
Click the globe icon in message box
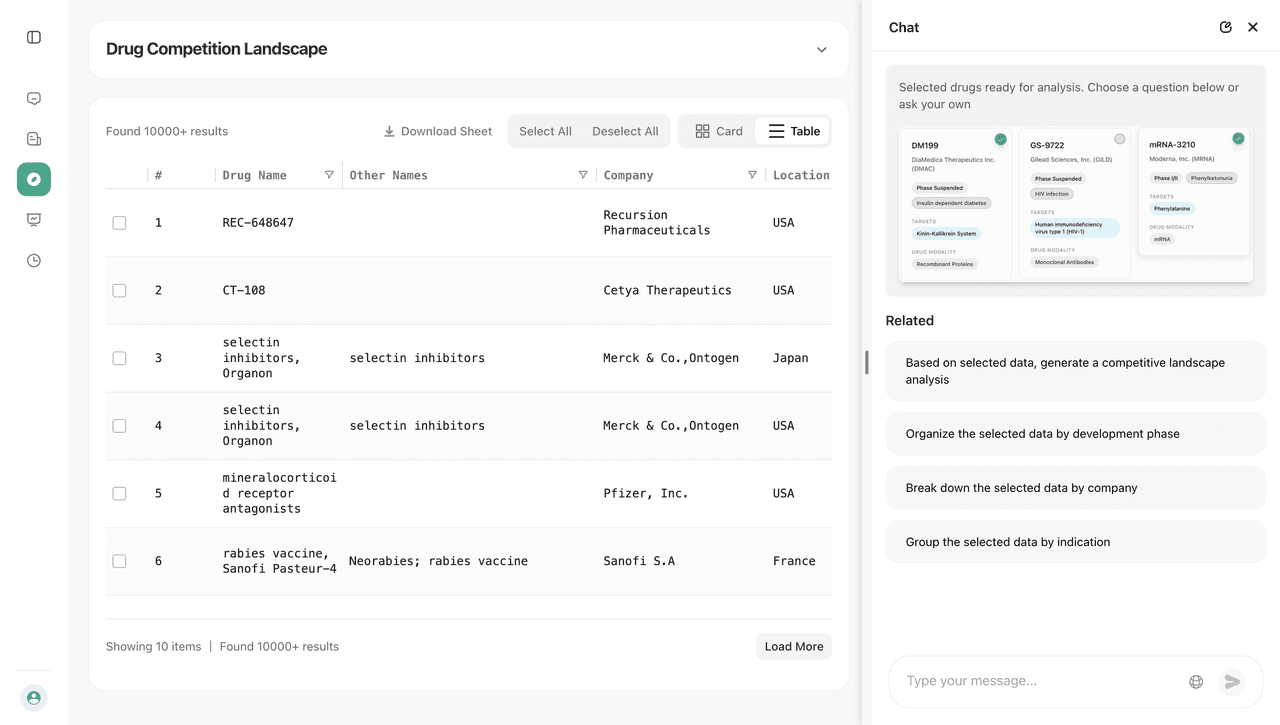(x=1196, y=682)
